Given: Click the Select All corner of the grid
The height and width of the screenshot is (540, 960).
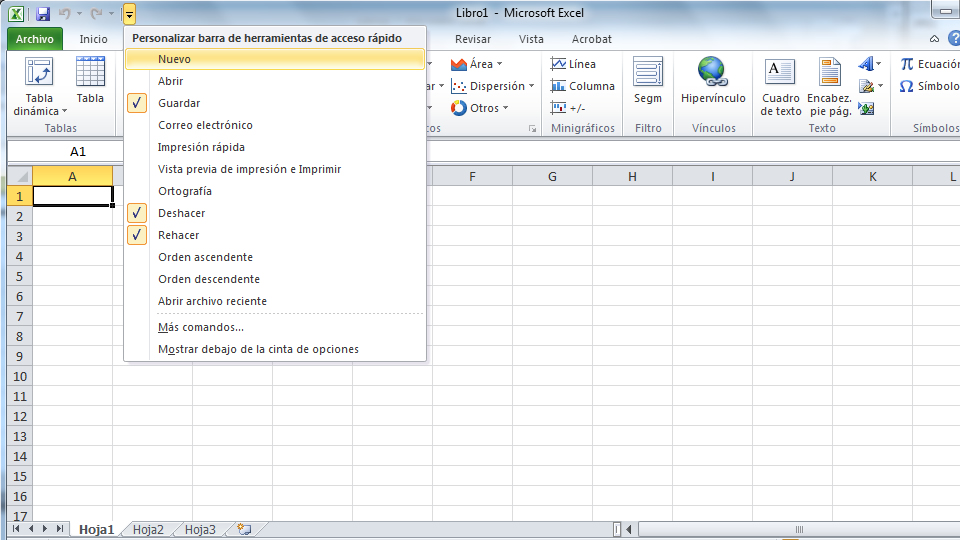Looking at the screenshot, I should (x=20, y=176).
